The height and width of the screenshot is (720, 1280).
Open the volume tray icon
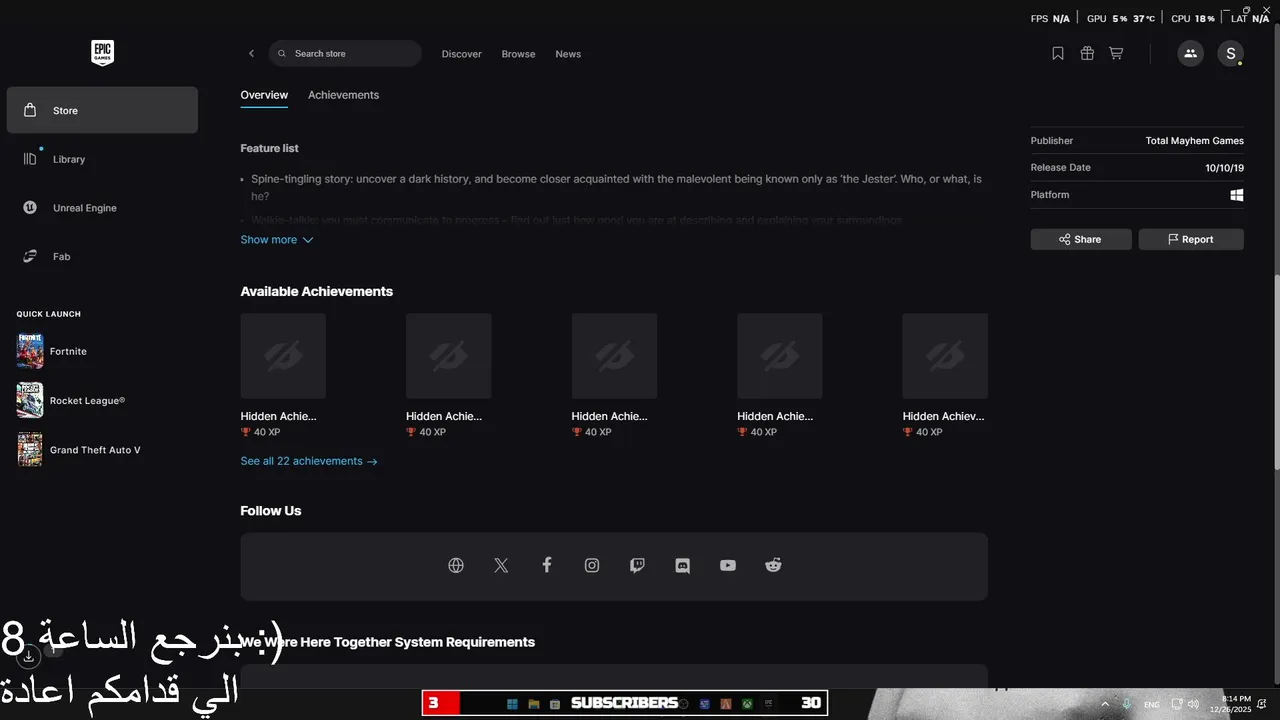click(x=1193, y=704)
